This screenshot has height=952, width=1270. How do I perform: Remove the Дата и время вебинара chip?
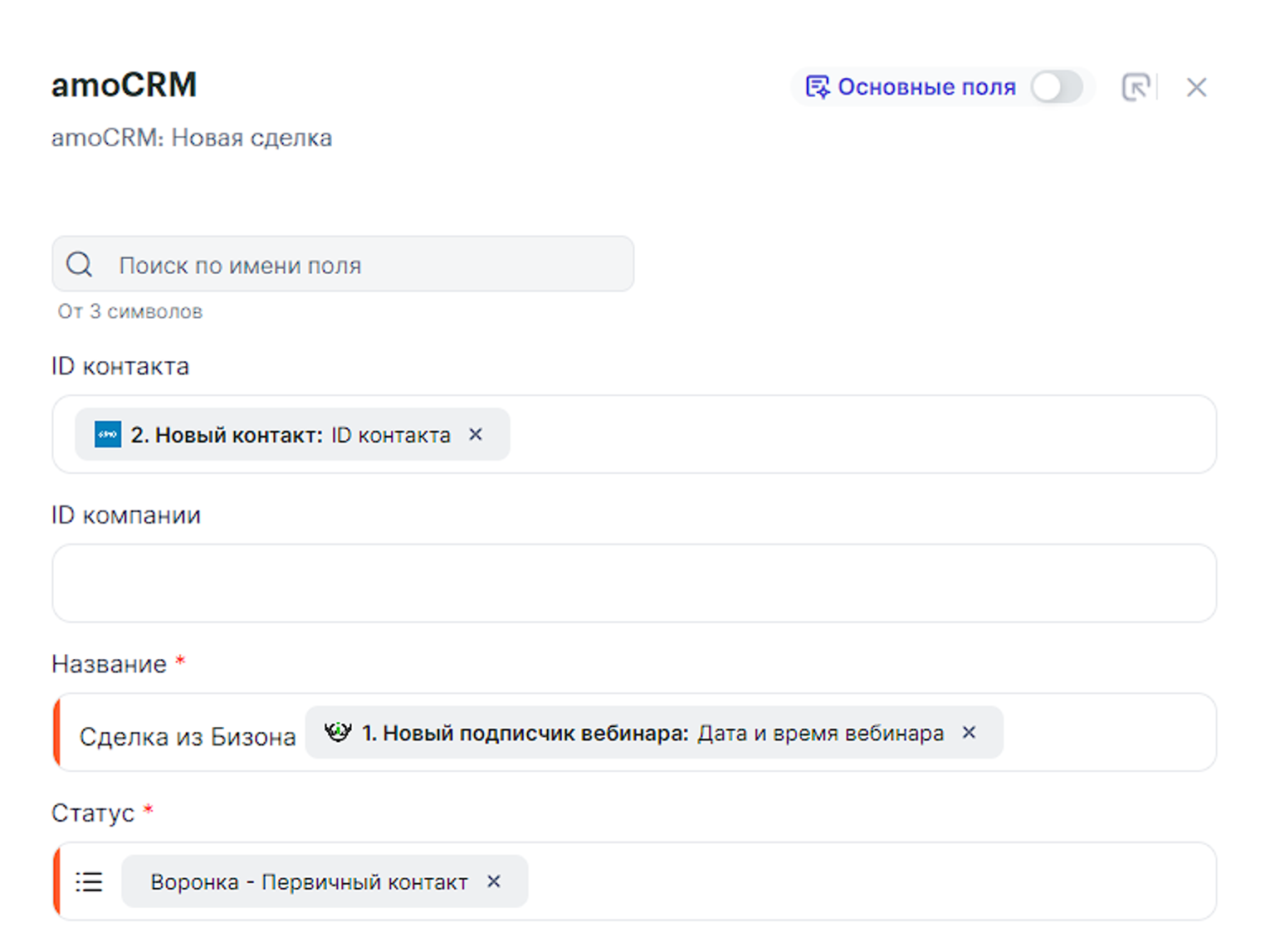pos(969,732)
